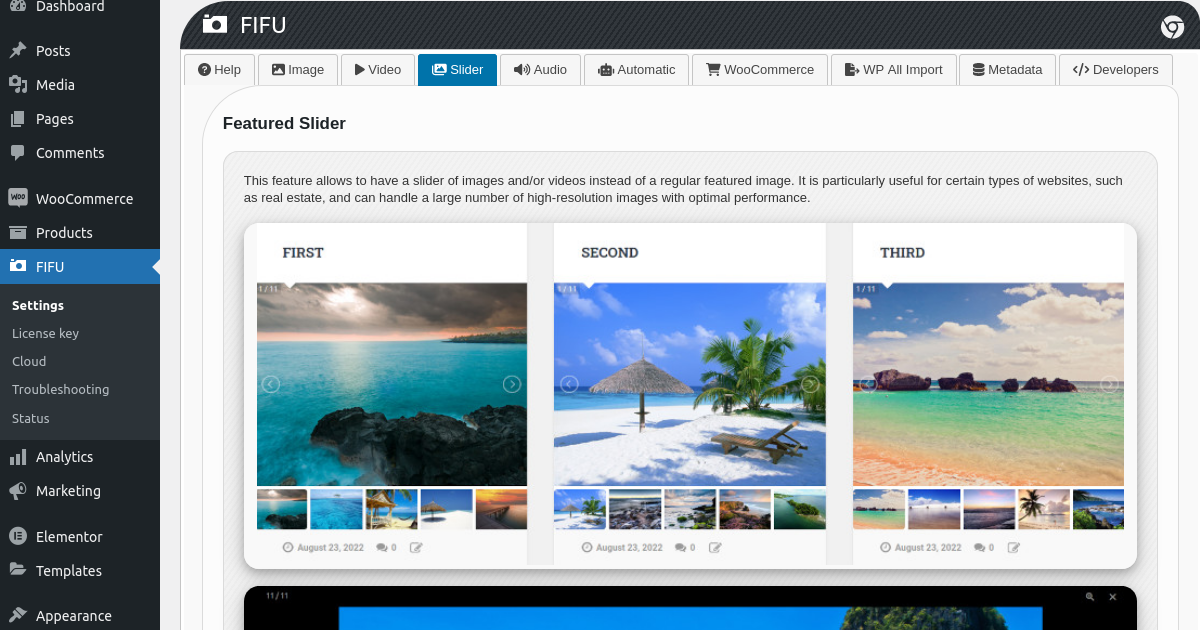Open the Automatic tab
1200x630 pixels.
(x=636, y=70)
